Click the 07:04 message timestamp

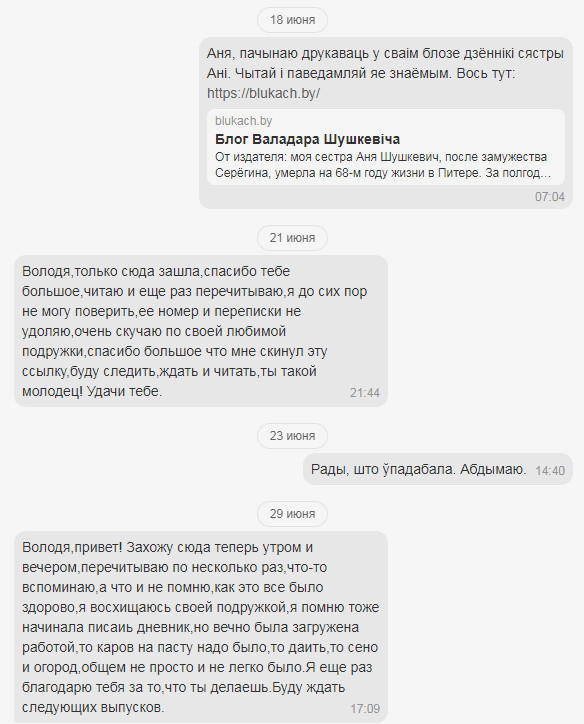(549, 197)
